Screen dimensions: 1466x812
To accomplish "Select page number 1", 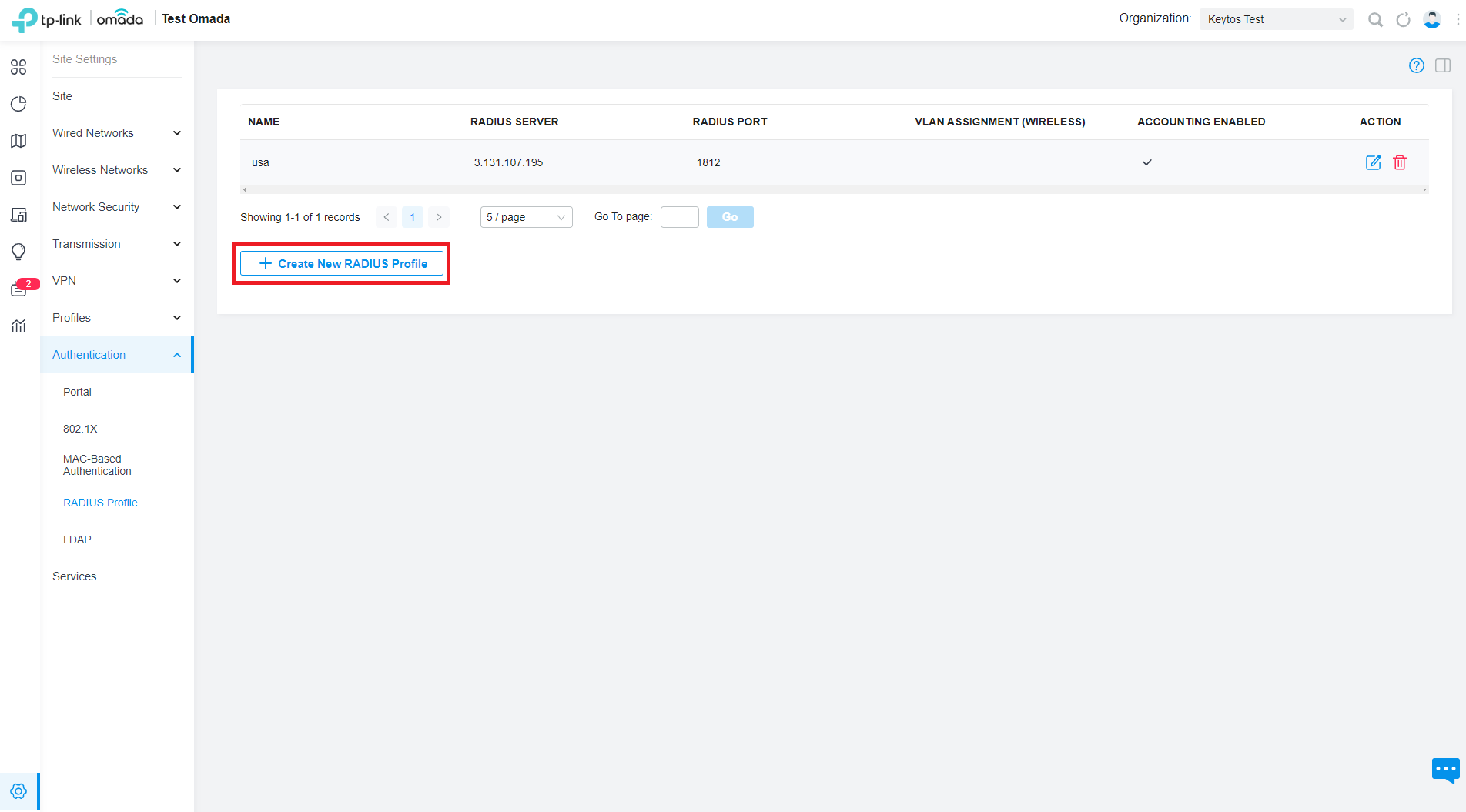I will pos(413,217).
